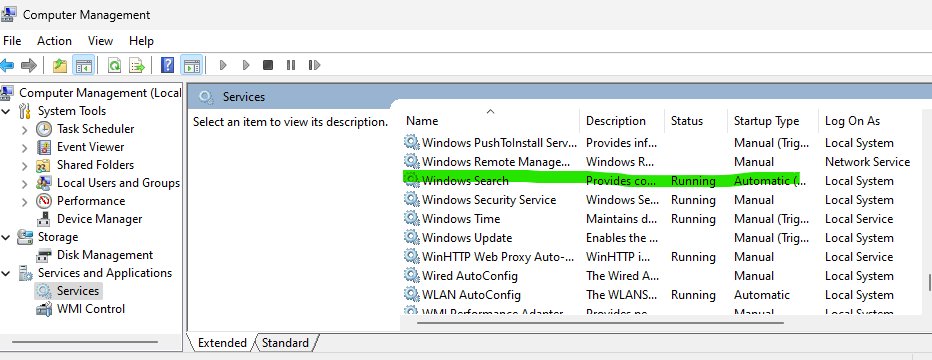Expand the Task Scheduler node
Screen dimensions: 932x360
(24, 129)
